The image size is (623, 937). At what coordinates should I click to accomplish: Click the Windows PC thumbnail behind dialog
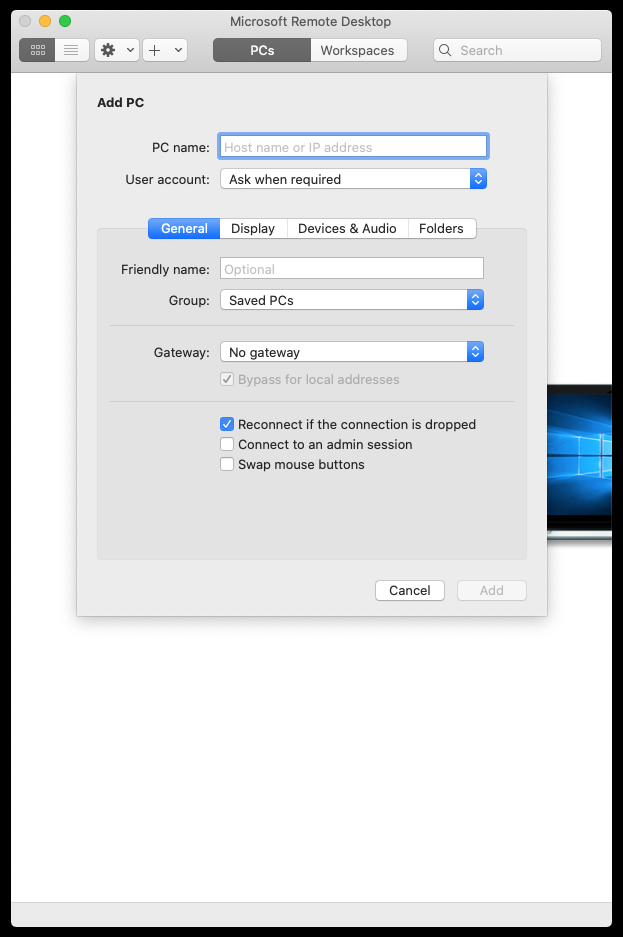(x=579, y=463)
